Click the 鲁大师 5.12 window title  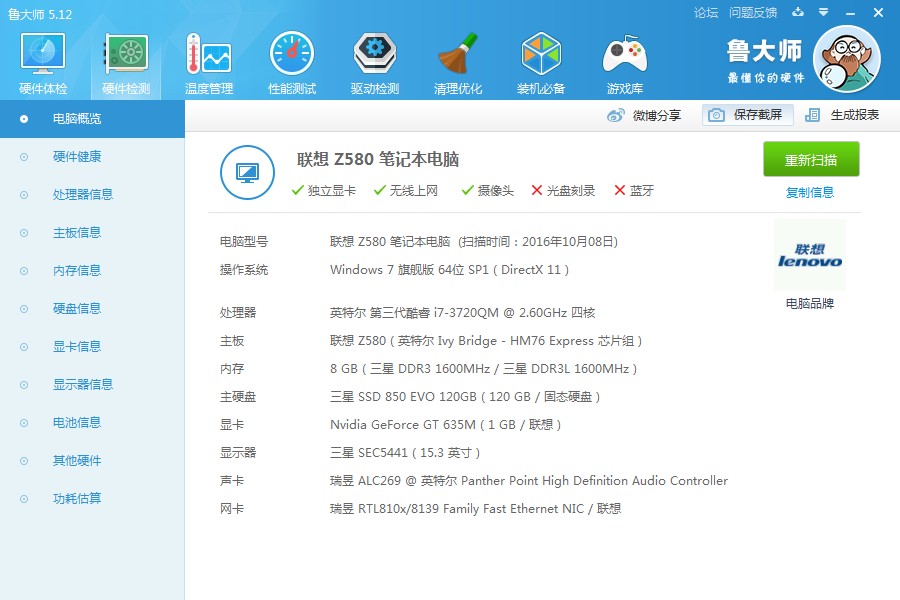[x=40, y=14]
